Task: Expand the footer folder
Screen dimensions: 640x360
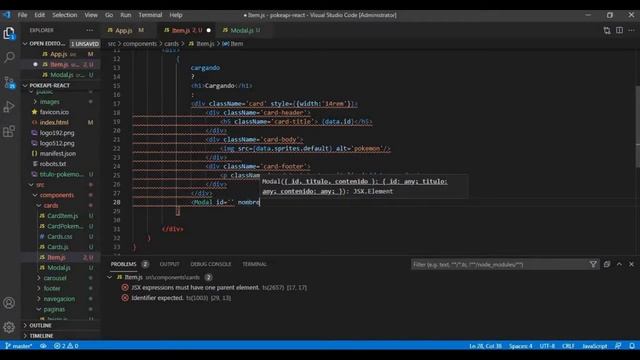Action: click(x=52, y=288)
